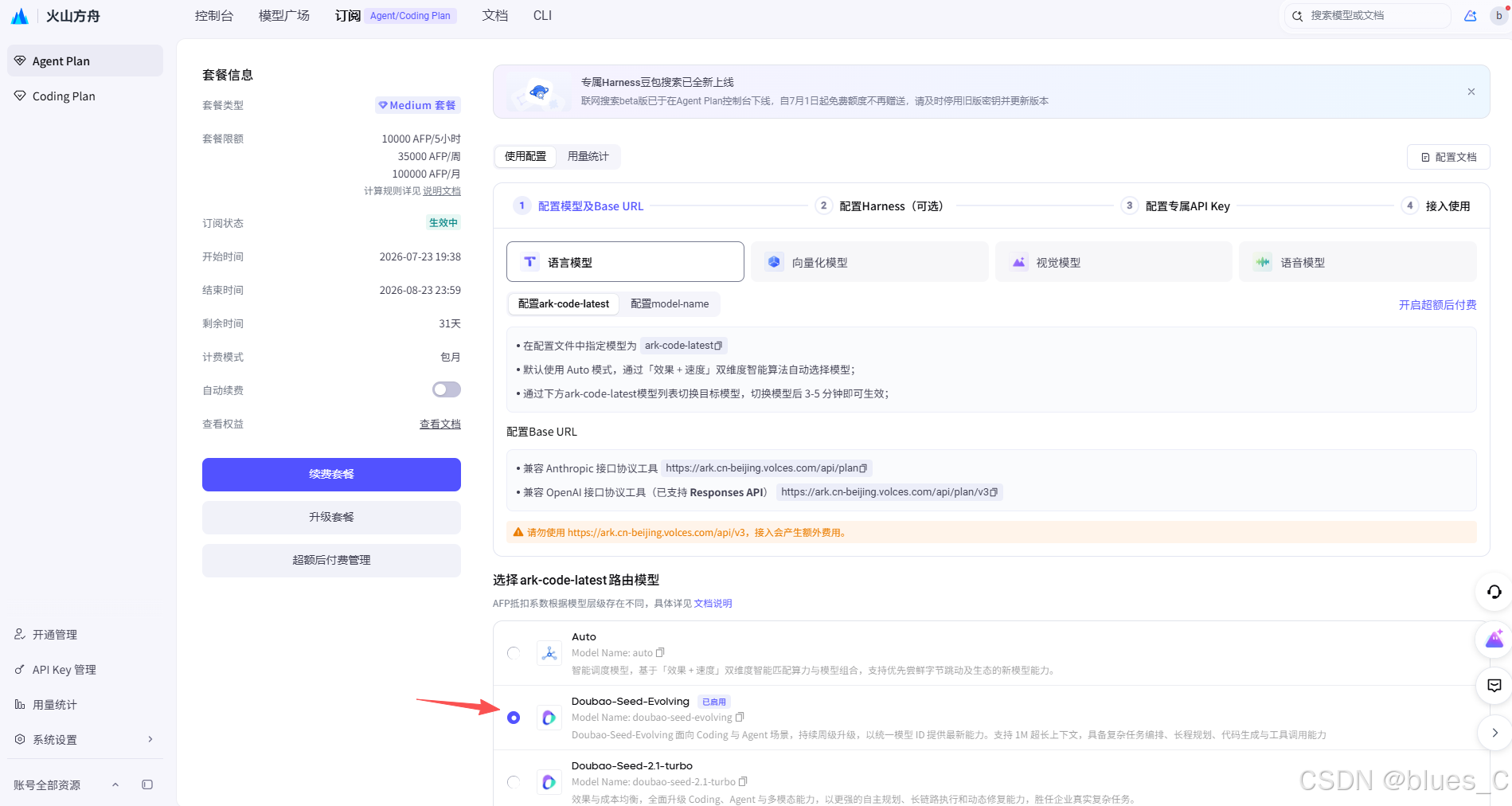The height and width of the screenshot is (806, 1512).
Task: Click the 已启用 tag on Doubao-Seed-Evolving
Action: (x=714, y=702)
